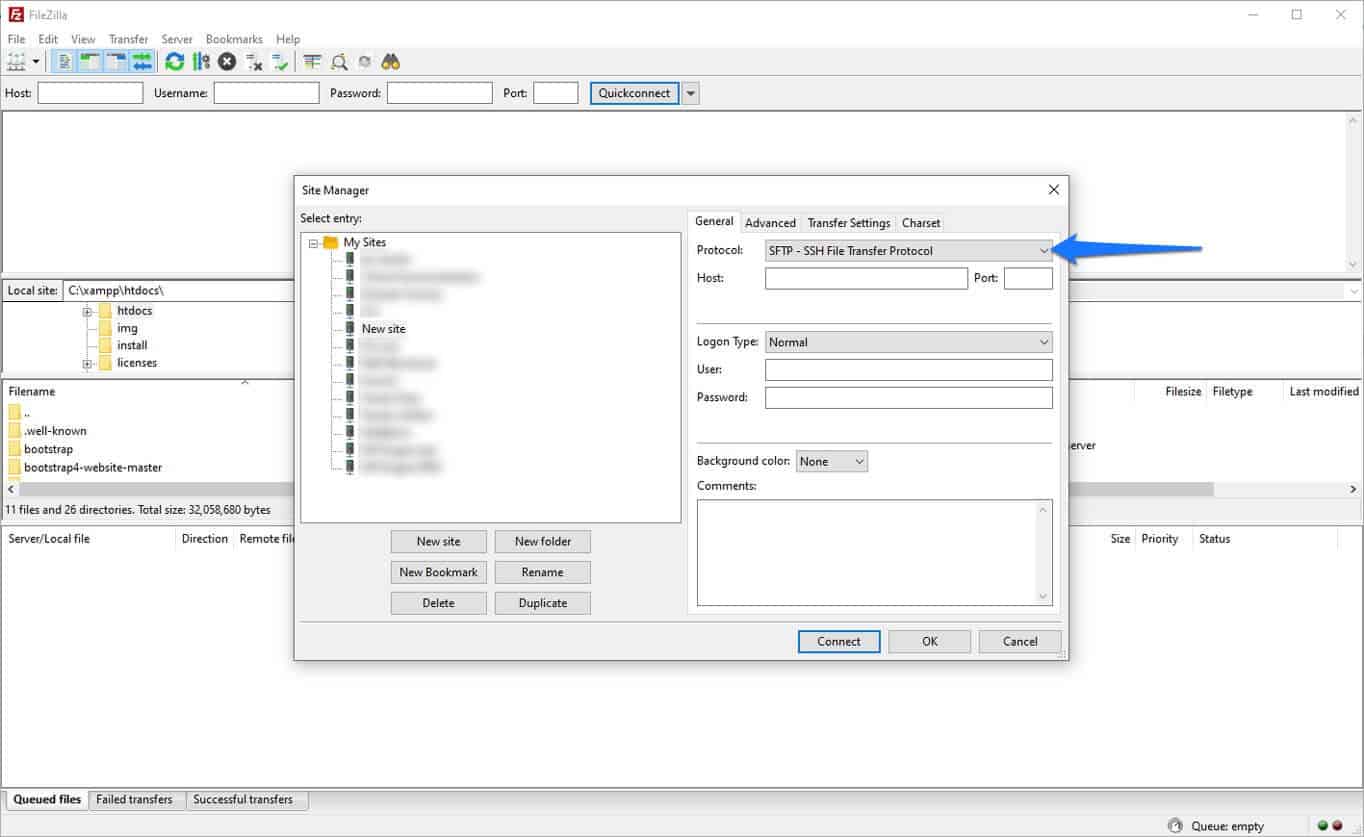Screen dimensions: 1364x837
Task: Close the Site Manager dialog
Action: pyautogui.click(x=1053, y=189)
